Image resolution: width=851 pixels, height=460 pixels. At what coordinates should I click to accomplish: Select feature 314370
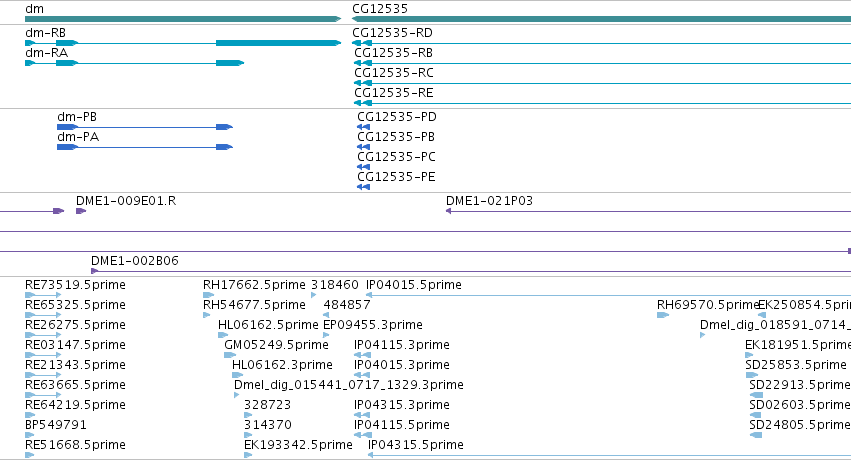pos(268,425)
